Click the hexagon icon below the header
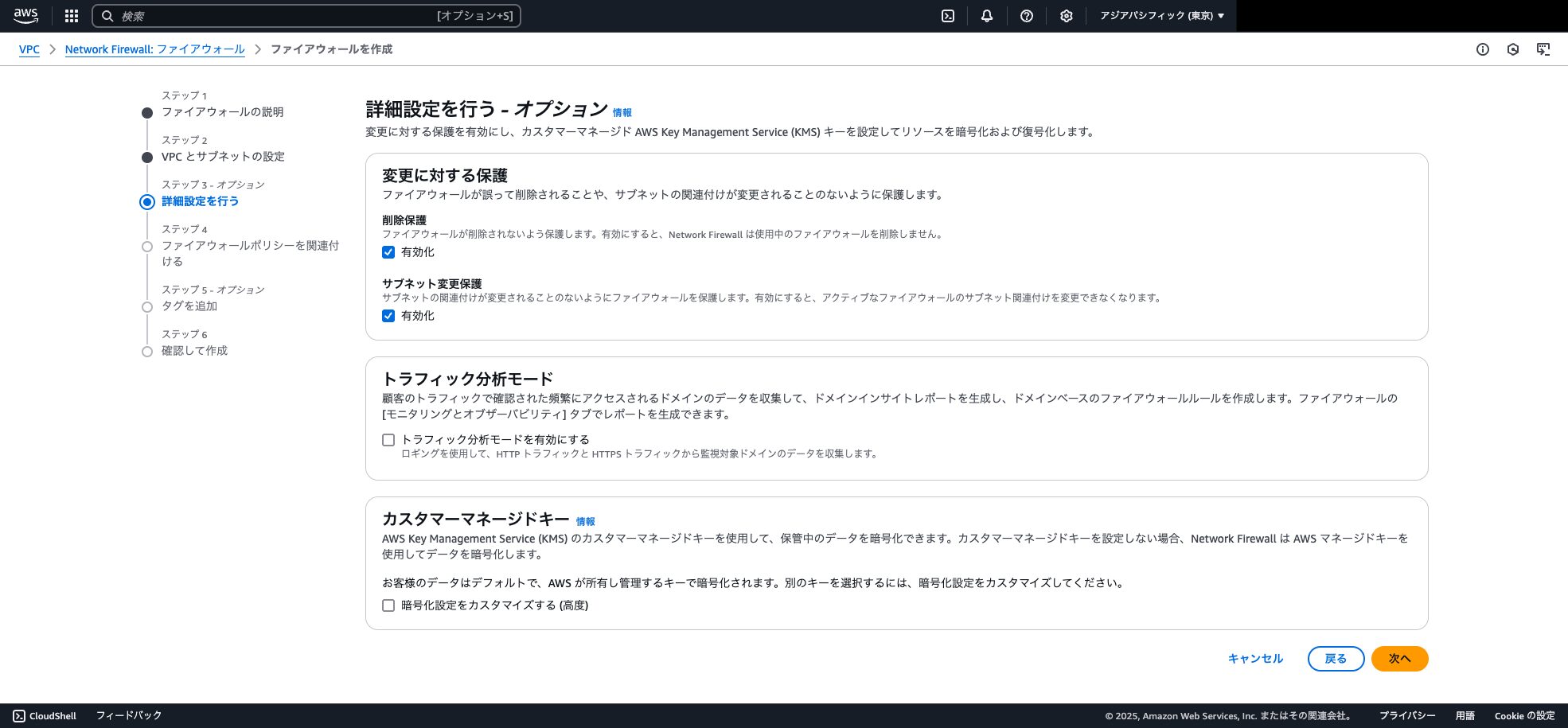This screenshot has width=1568, height=728. 1513,49
